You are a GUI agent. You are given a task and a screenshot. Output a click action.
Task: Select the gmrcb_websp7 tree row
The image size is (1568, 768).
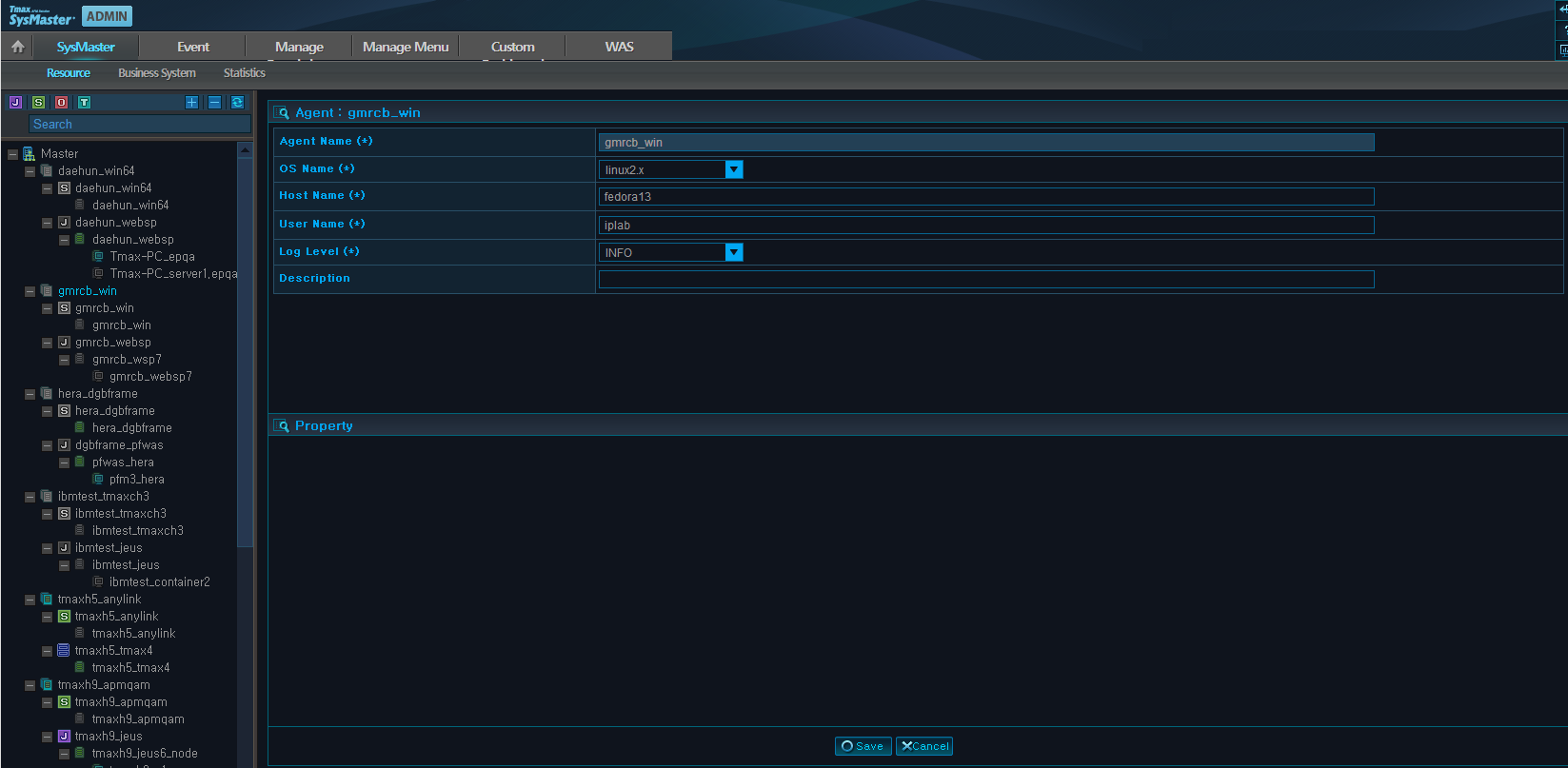click(150, 377)
